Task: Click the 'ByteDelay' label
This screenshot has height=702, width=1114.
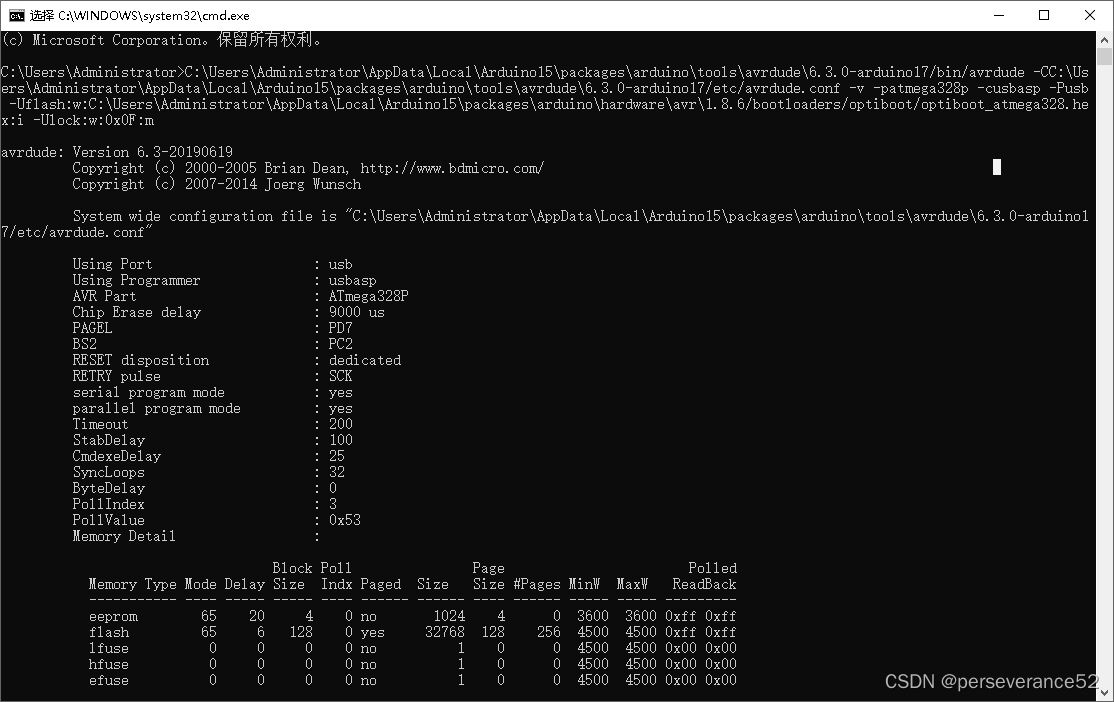Action: click(109, 488)
